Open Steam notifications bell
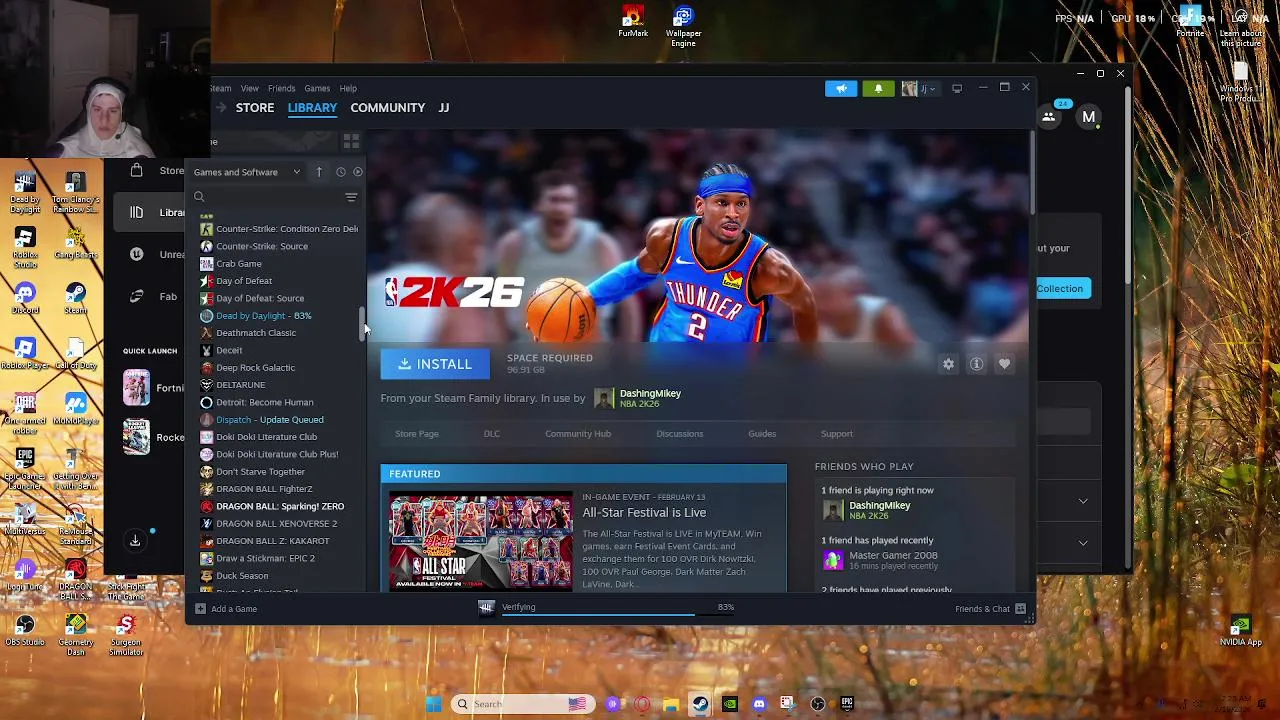The height and width of the screenshot is (720, 1280). [x=878, y=89]
